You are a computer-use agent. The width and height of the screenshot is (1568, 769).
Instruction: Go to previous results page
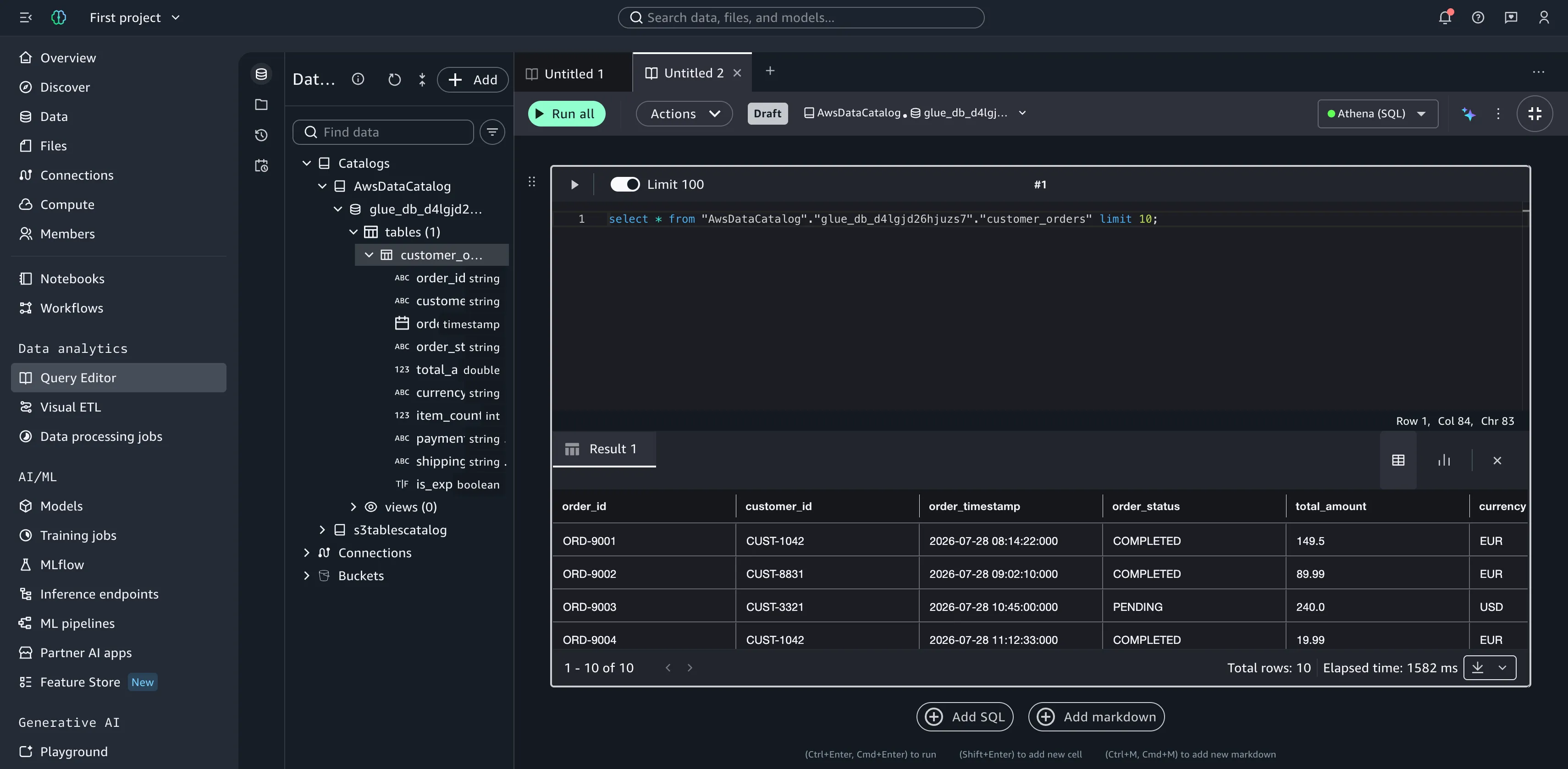668,667
